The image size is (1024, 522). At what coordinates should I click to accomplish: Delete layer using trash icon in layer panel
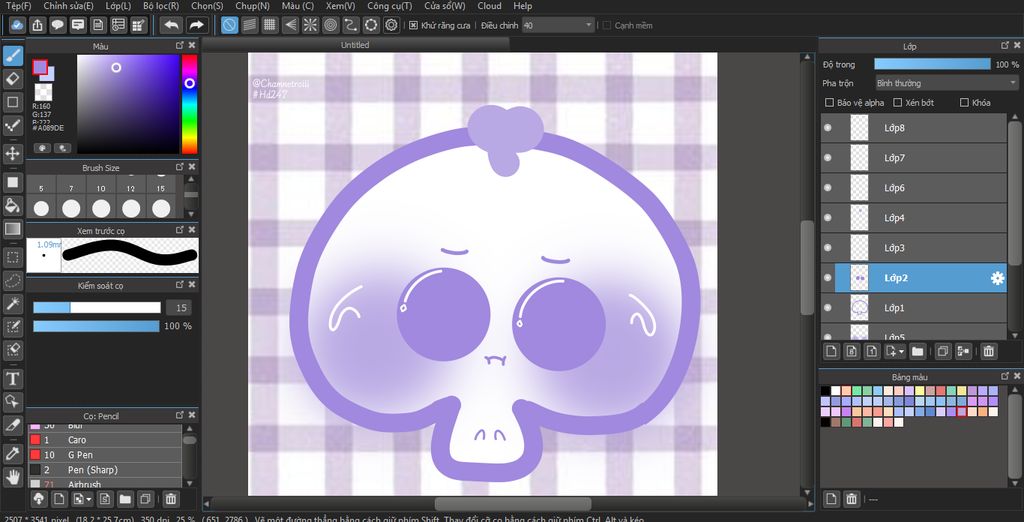[x=989, y=351]
